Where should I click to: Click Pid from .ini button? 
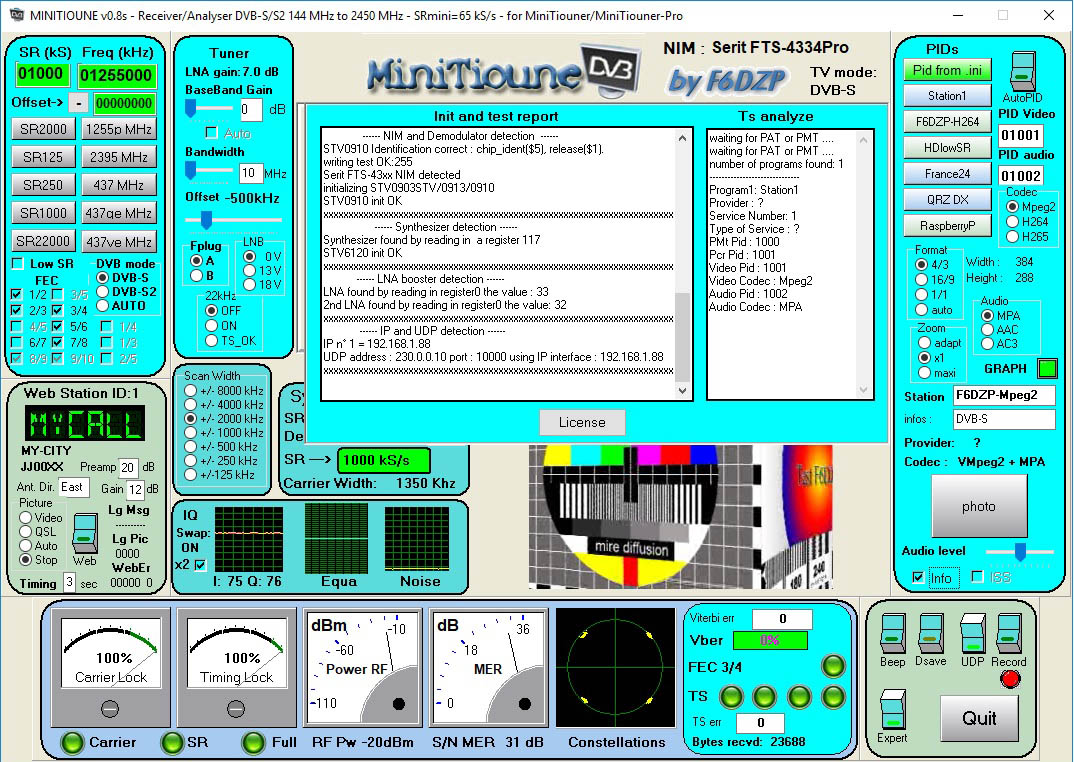click(x=947, y=70)
